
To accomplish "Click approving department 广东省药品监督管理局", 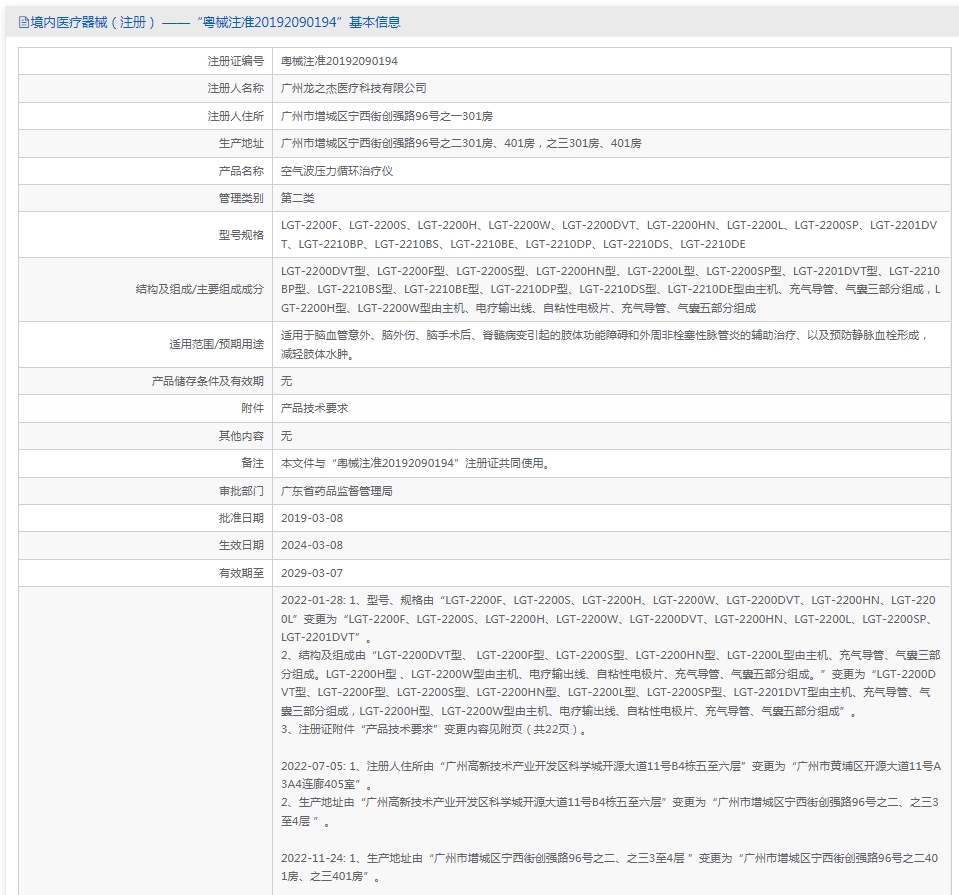I will click(x=336, y=491).
